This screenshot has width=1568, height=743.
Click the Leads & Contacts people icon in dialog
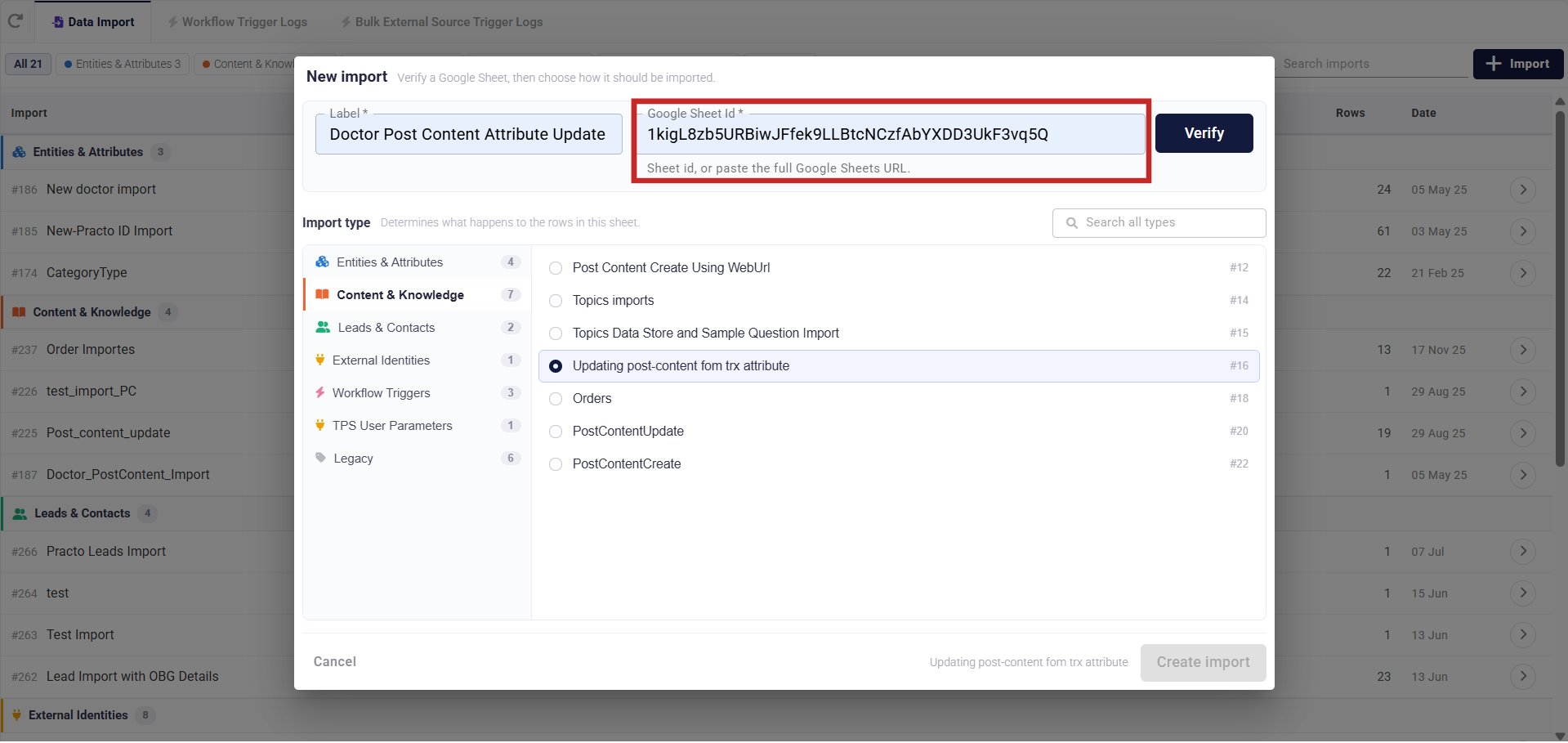tap(323, 327)
